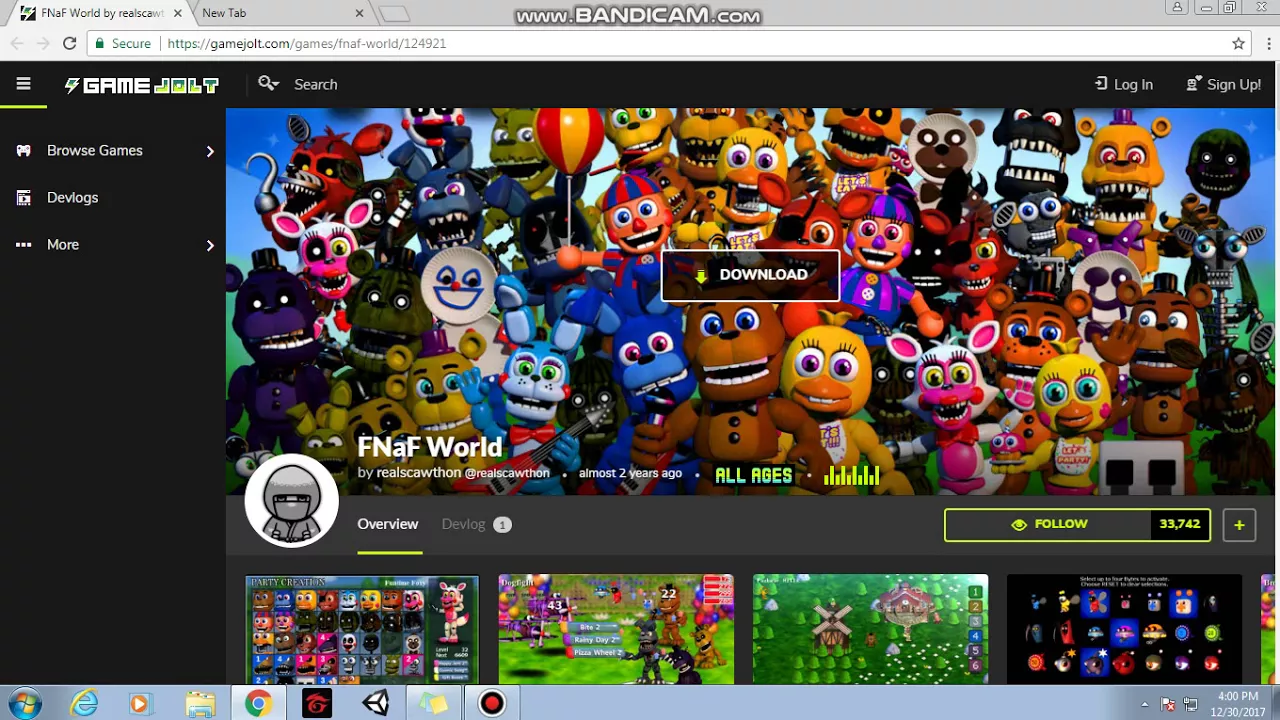Open Devlogs in the sidebar

tap(72, 197)
